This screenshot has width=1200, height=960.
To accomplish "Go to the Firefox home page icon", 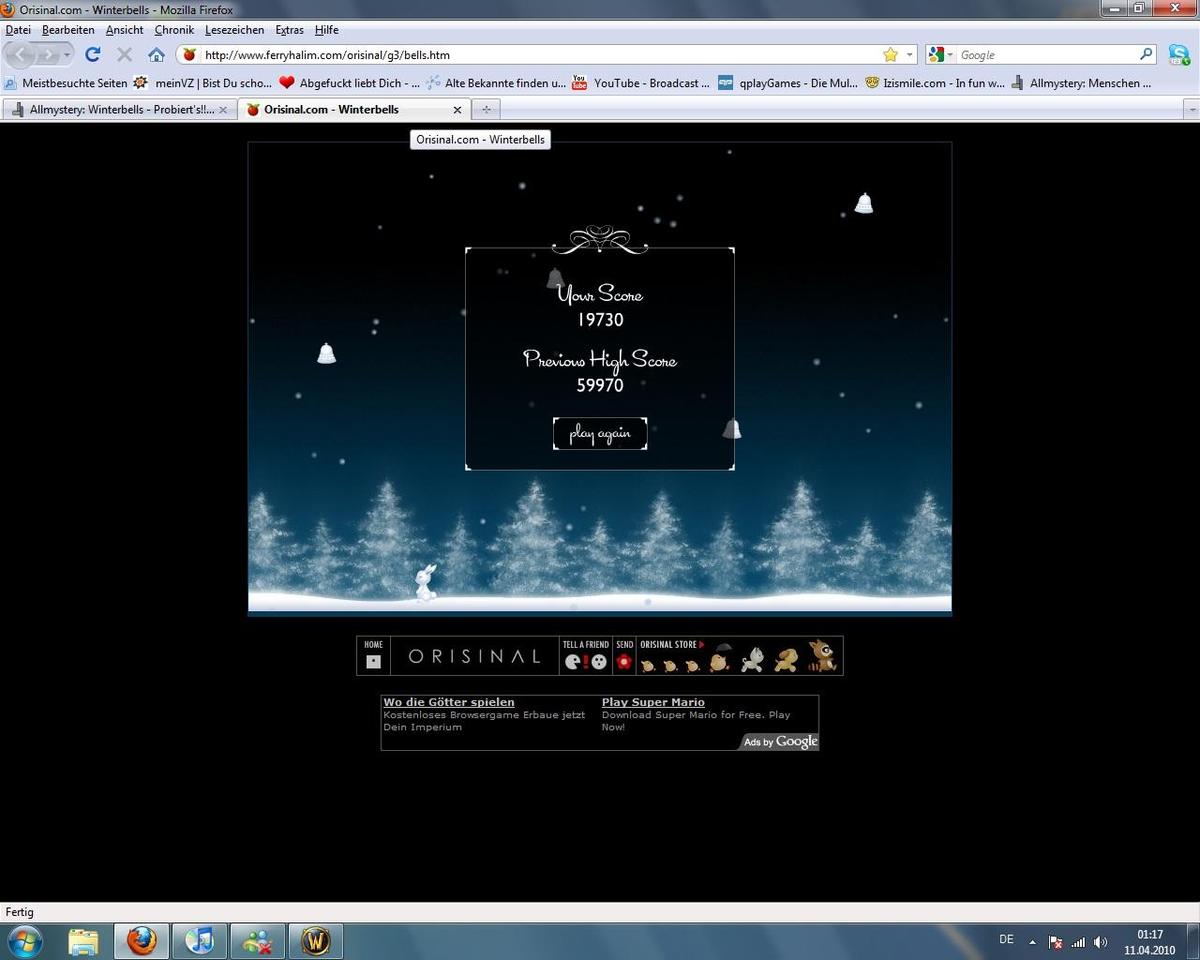I will coord(156,55).
